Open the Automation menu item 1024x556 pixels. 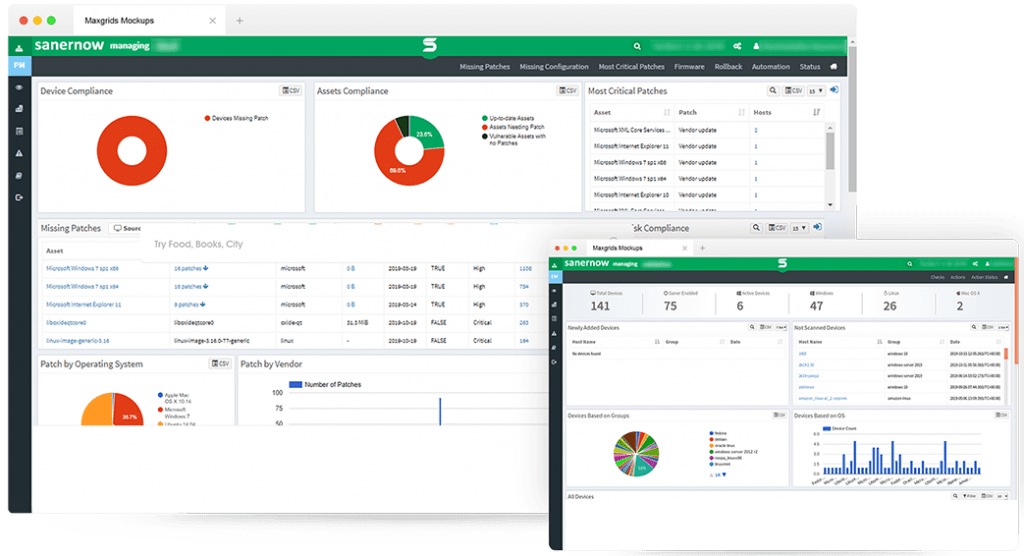pyautogui.click(x=771, y=67)
